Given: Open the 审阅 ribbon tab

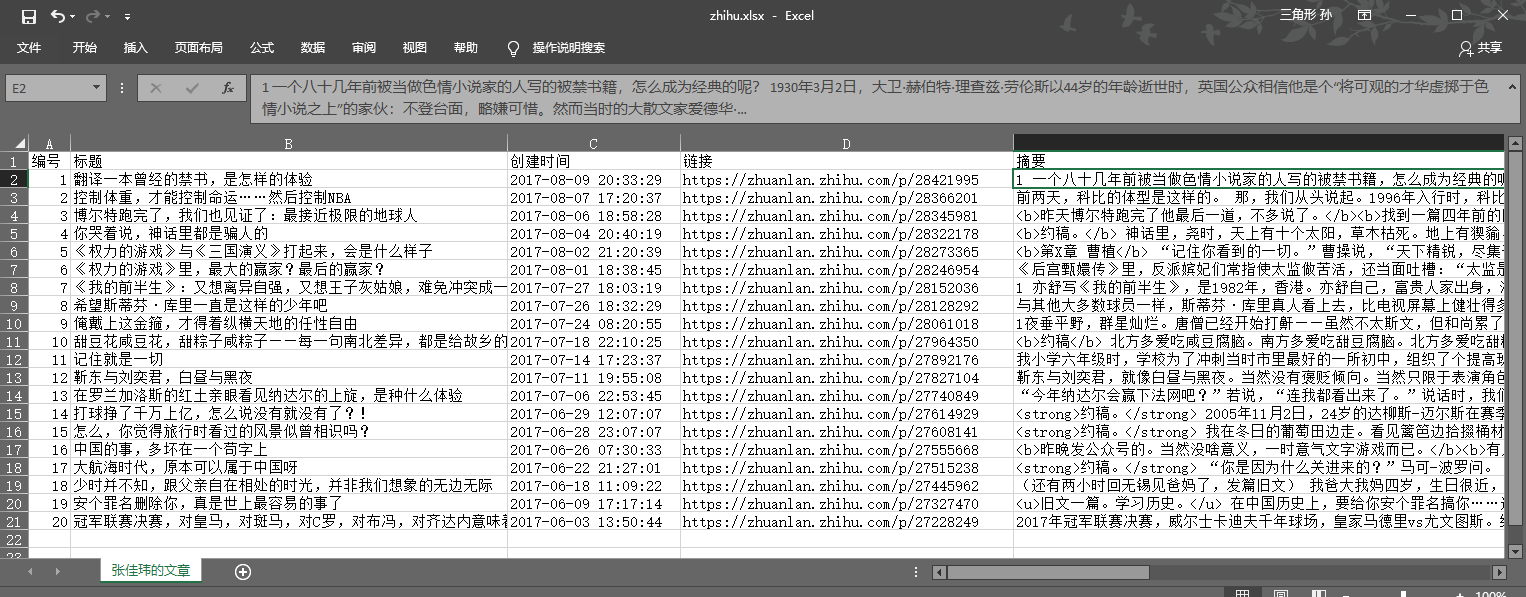Looking at the screenshot, I should [364, 48].
